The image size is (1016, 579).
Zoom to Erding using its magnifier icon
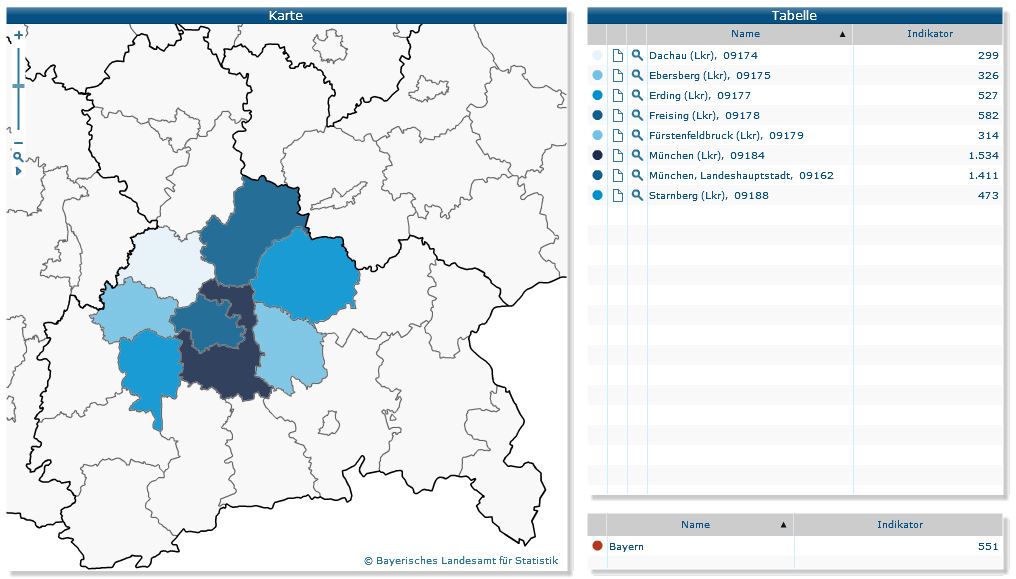tap(637, 96)
